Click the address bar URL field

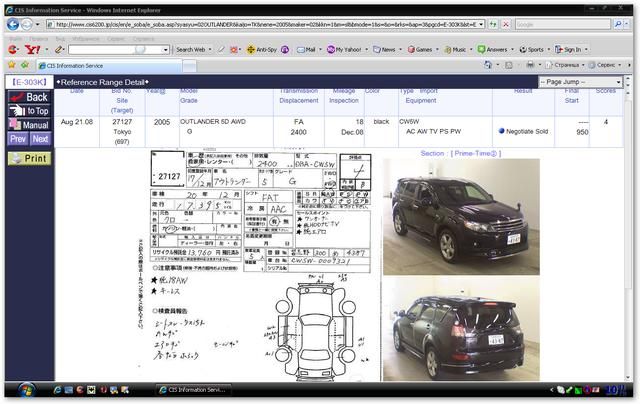coord(262,24)
